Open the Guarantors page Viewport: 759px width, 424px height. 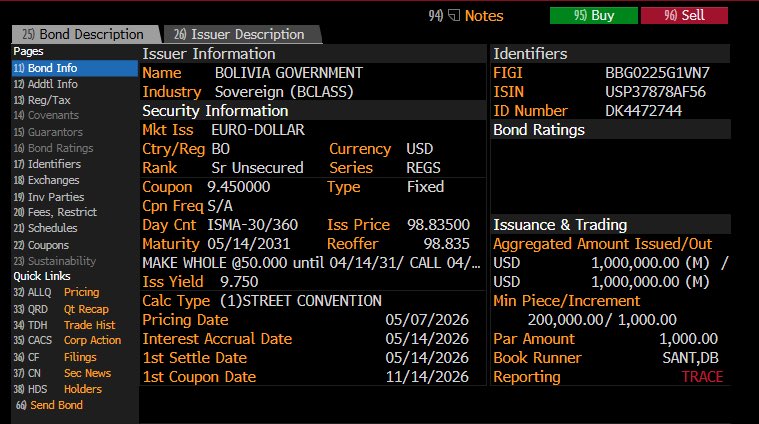pyautogui.click(x=48, y=132)
